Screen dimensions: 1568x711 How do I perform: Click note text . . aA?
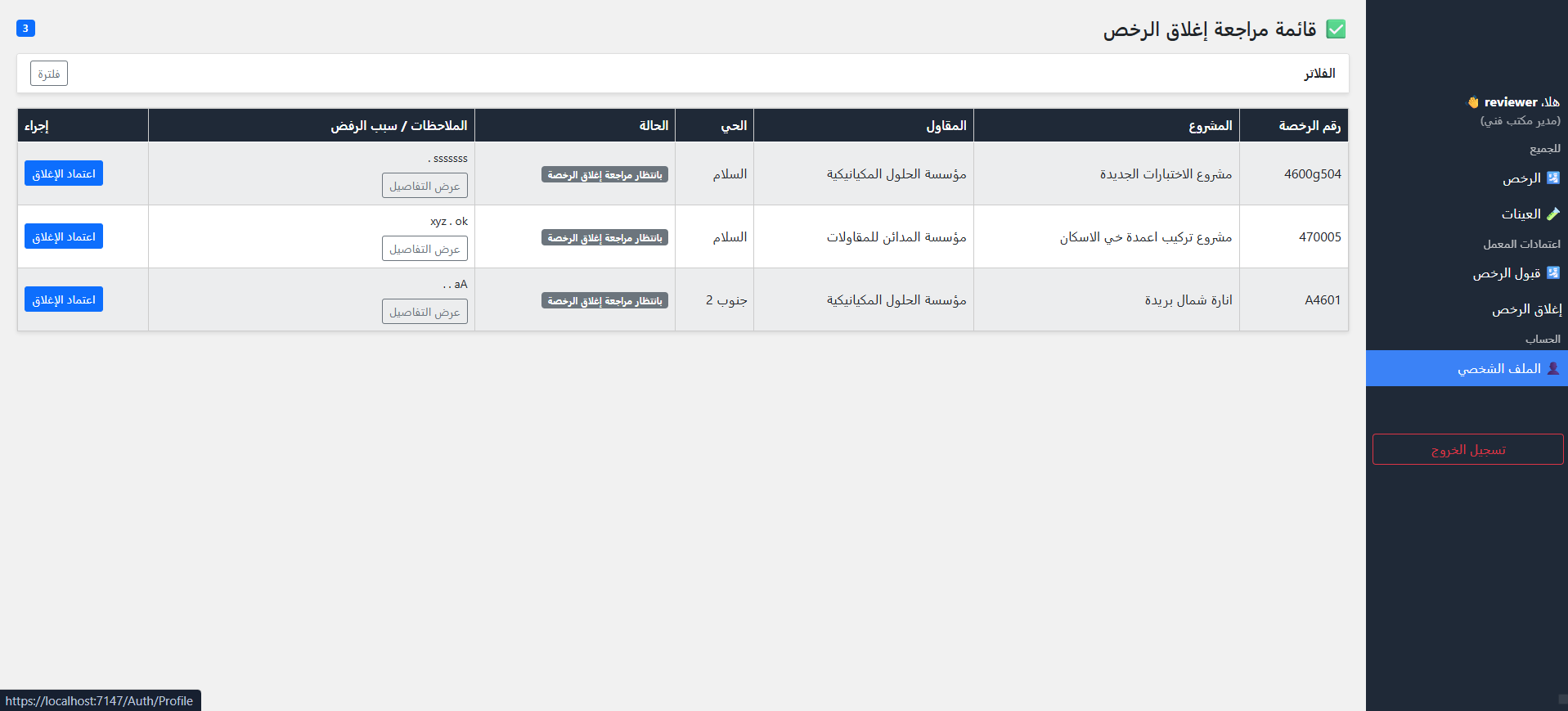pyautogui.click(x=455, y=284)
